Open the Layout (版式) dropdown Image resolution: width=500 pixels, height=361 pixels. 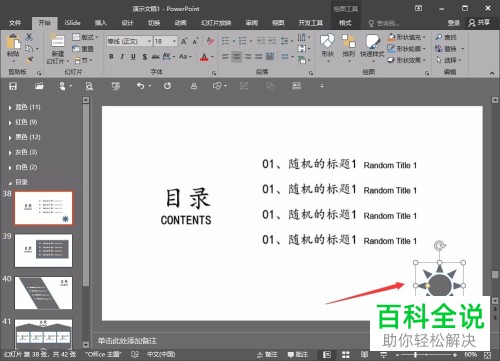coord(85,37)
